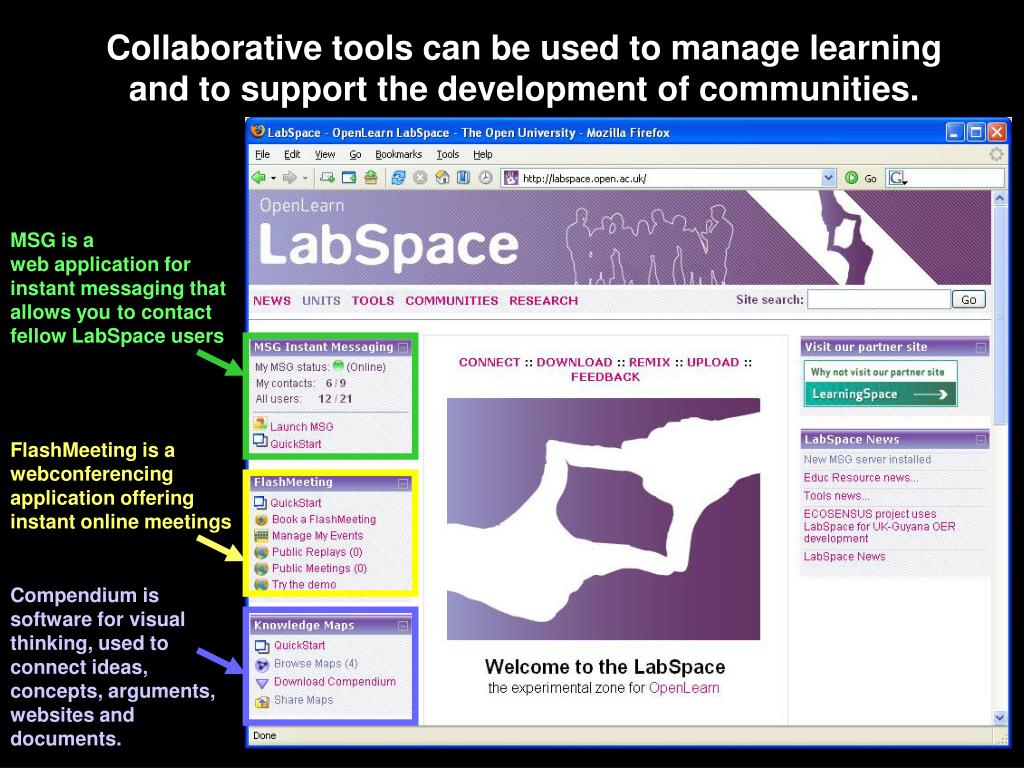Click the scrollbar down arrow
Image resolution: width=1024 pixels, height=768 pixels.
coord(1000,717)
